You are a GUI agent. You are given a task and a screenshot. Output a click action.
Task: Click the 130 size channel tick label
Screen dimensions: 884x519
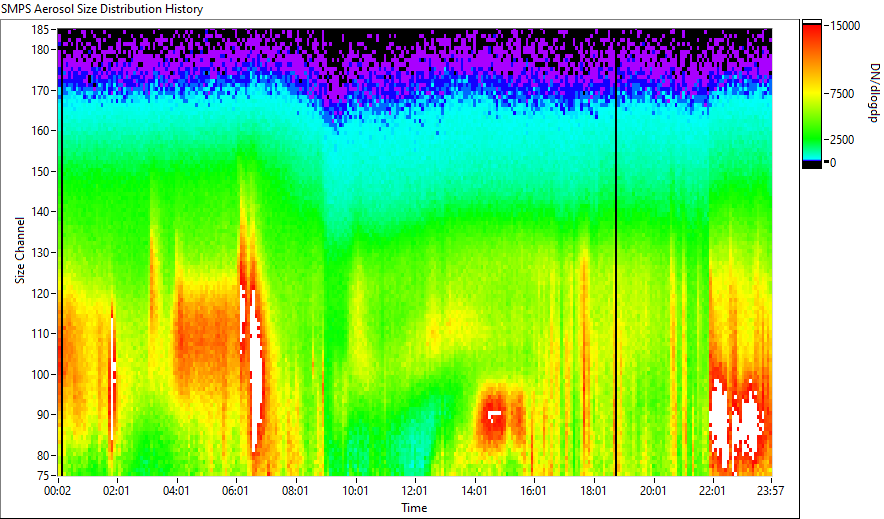(x=39, y=253)
